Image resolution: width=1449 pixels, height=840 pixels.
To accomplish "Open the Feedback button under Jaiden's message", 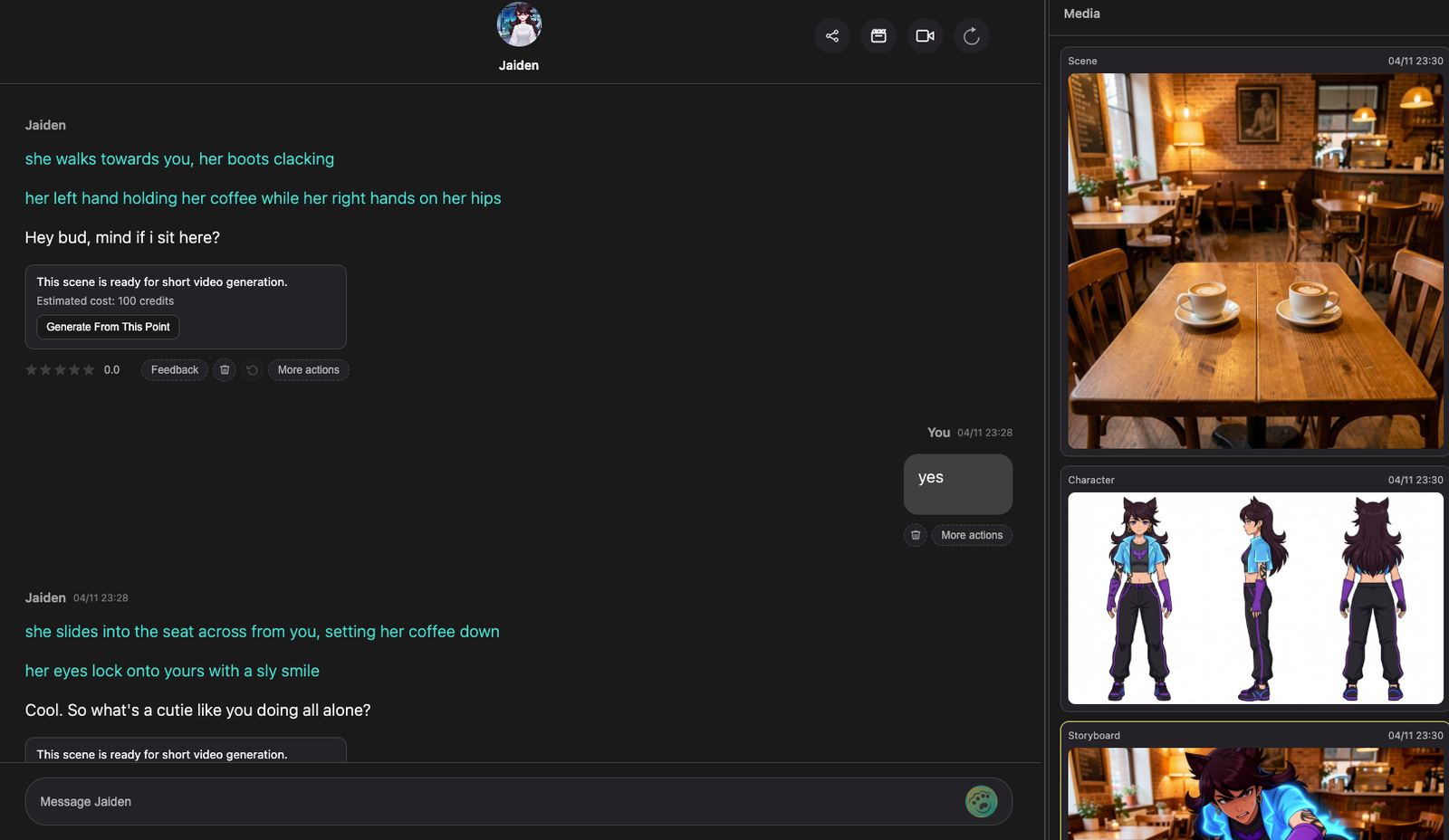I will (x=174, y=370).
